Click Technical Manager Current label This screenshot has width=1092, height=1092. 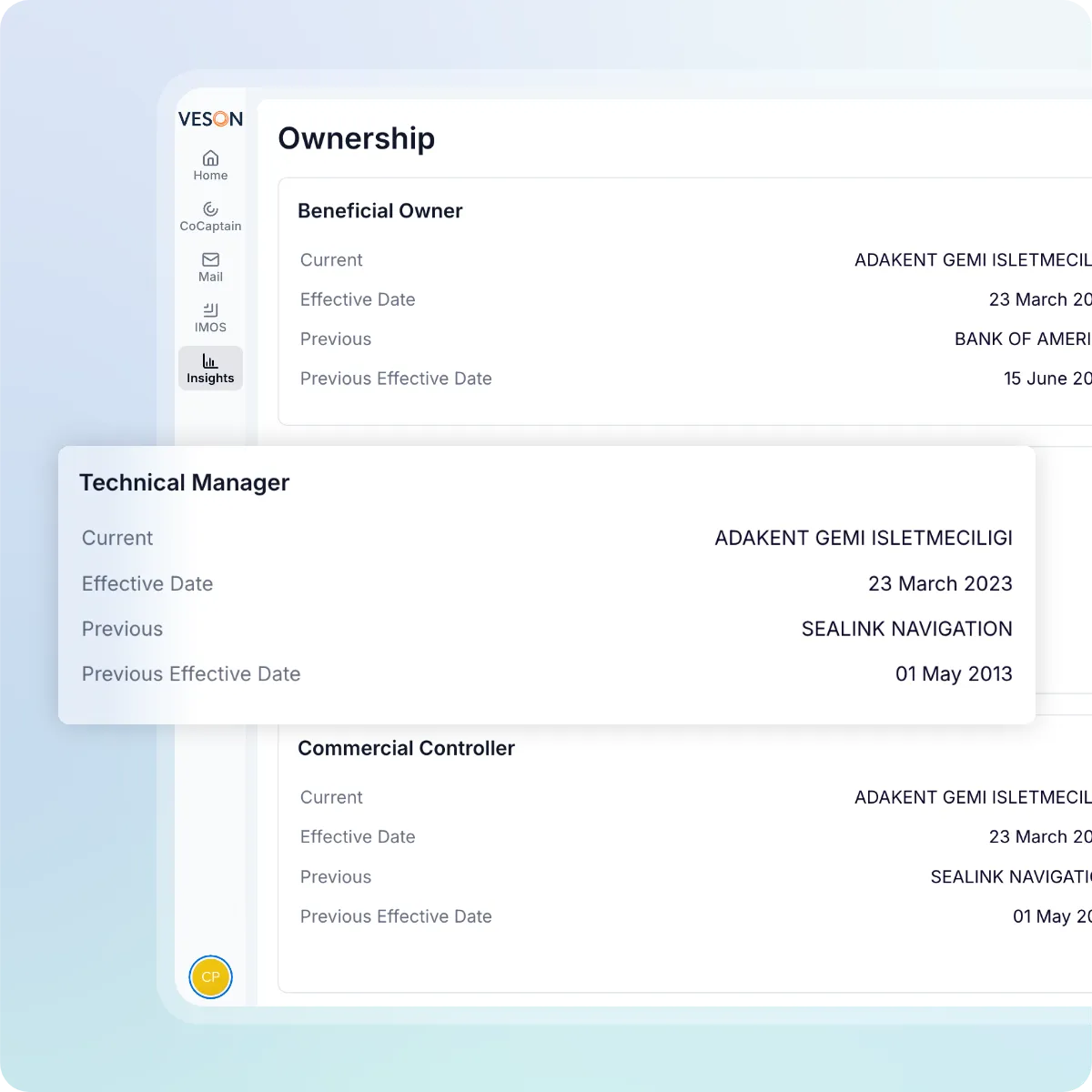click(x=117, y=538)
